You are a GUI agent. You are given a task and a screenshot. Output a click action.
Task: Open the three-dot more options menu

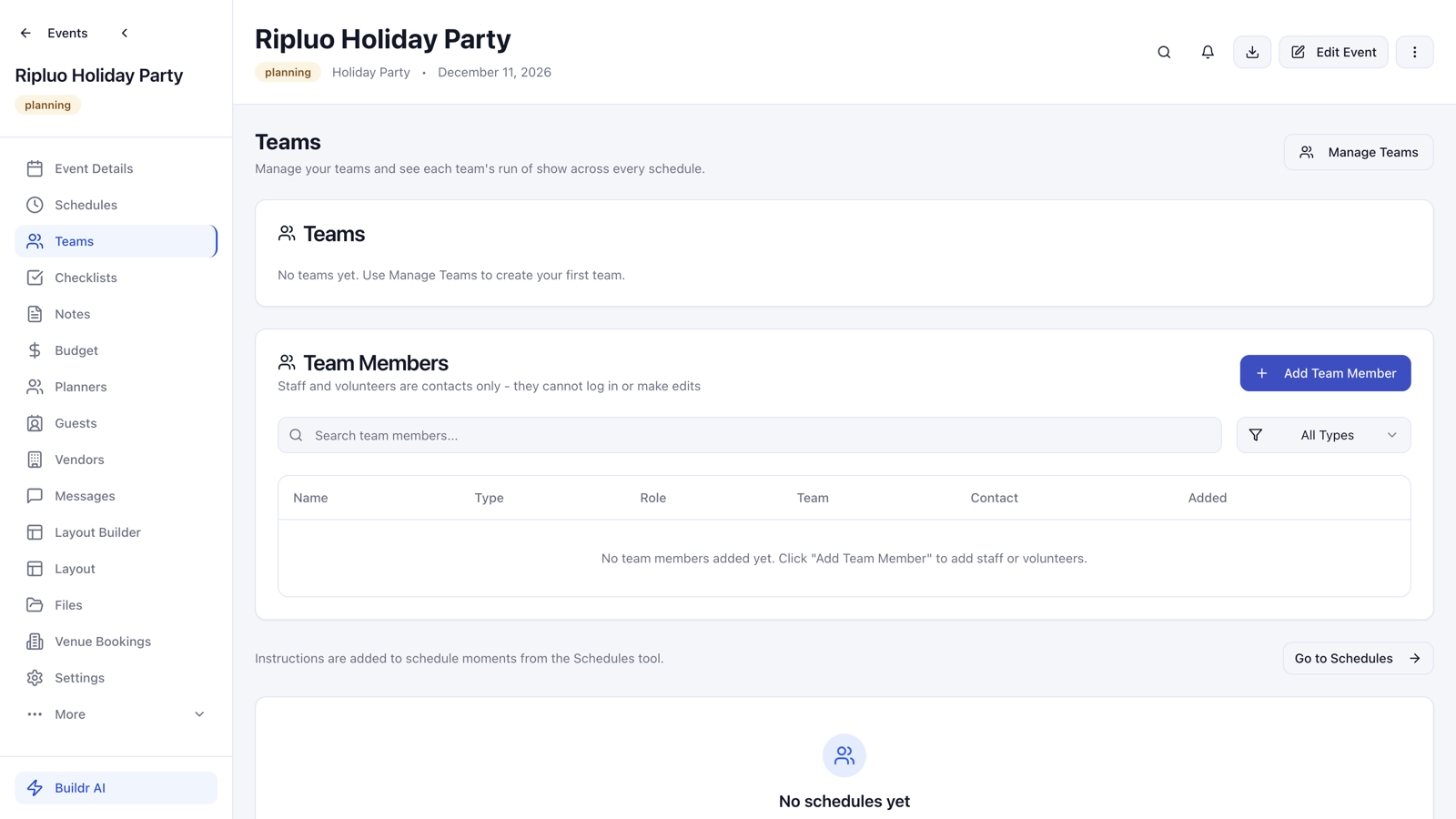tap(1414, 52)
